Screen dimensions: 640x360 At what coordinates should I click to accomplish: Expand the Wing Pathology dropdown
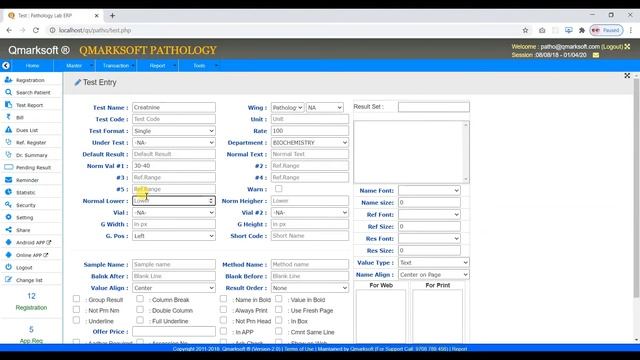click(287, 107)
